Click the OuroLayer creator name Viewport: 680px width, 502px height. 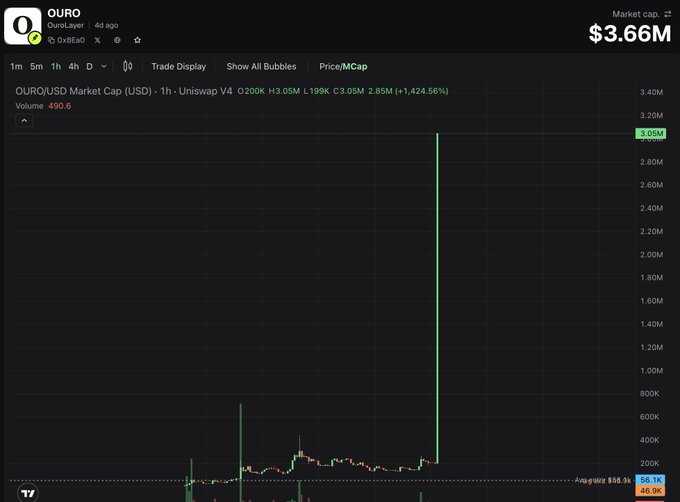coord(65,25)
